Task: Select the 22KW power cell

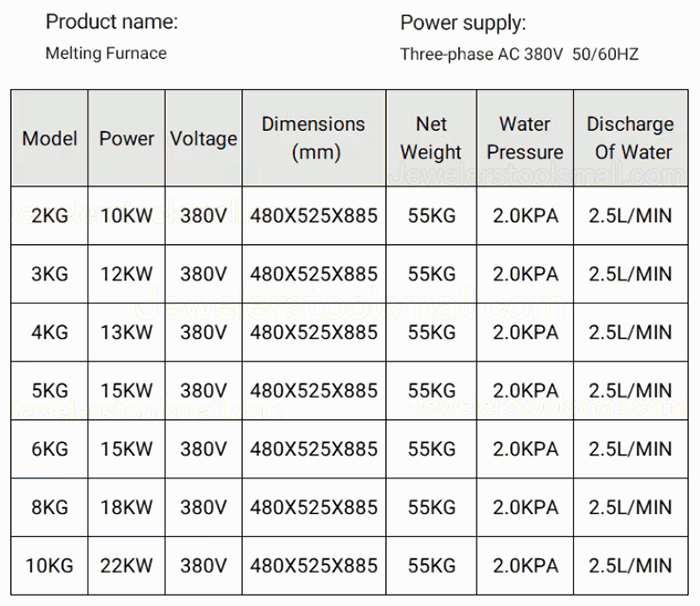Action: [126, 566]
